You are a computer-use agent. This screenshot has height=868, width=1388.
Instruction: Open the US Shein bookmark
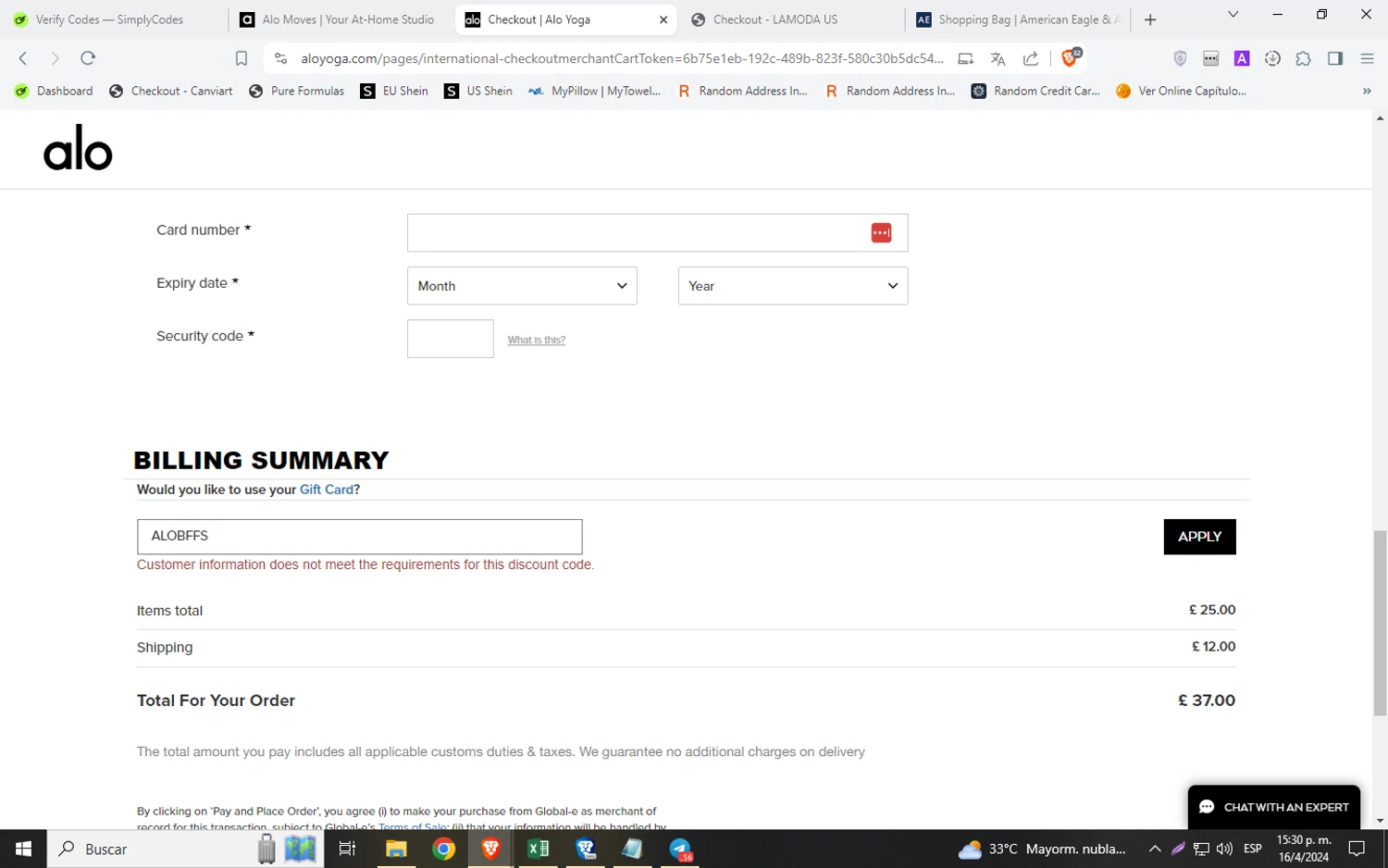pyautogui.click(x=478, y=91)
